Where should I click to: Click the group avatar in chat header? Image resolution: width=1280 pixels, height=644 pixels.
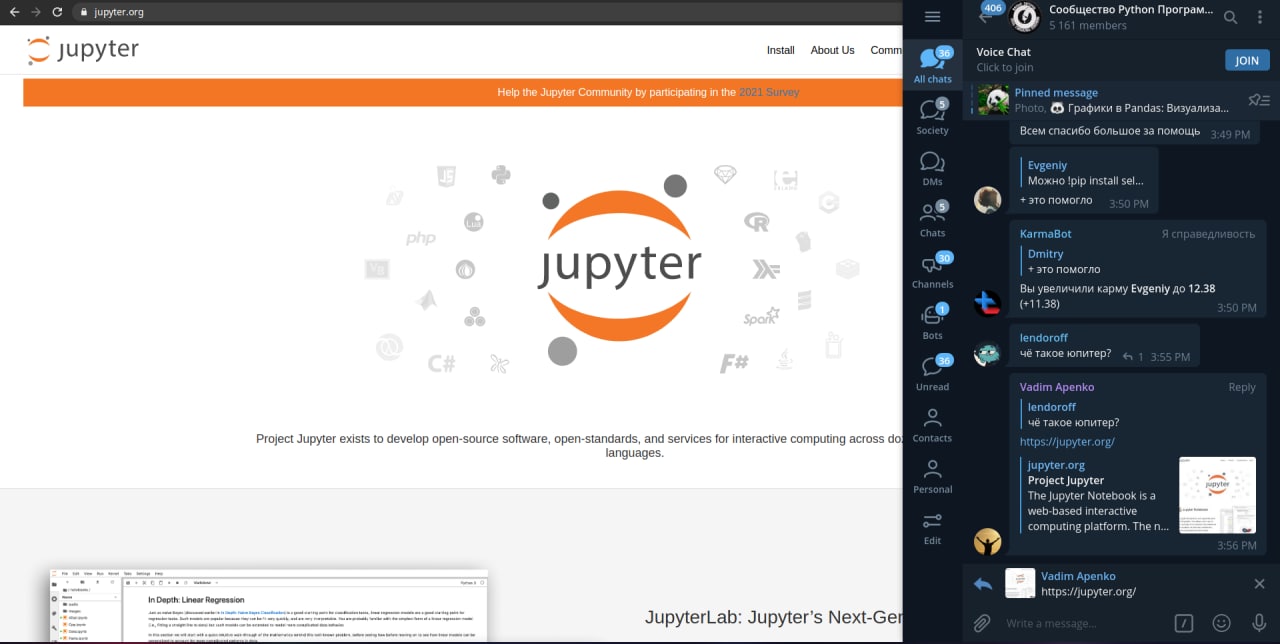point(1024,17)
